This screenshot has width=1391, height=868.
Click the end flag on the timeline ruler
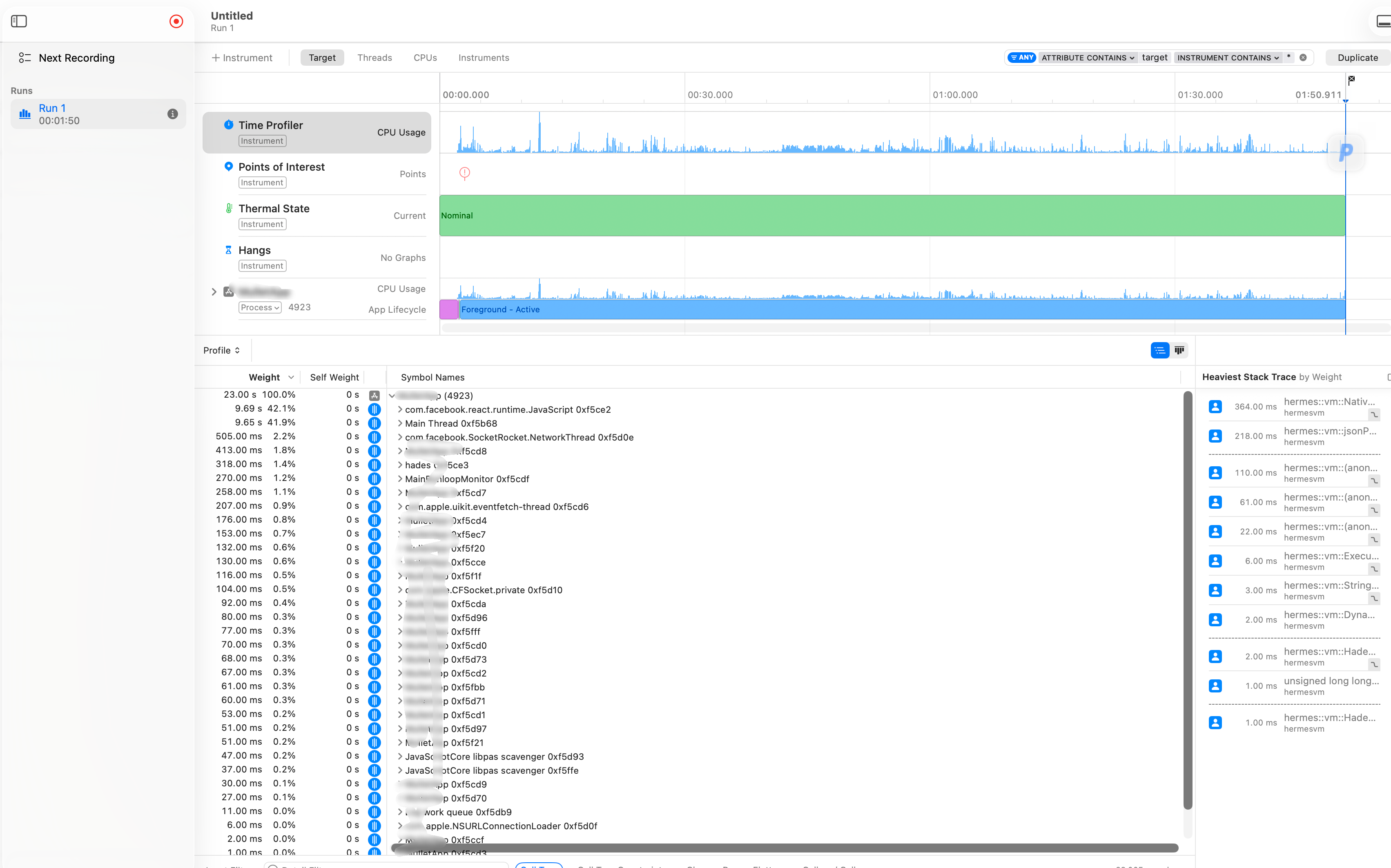pos(1351,80)
